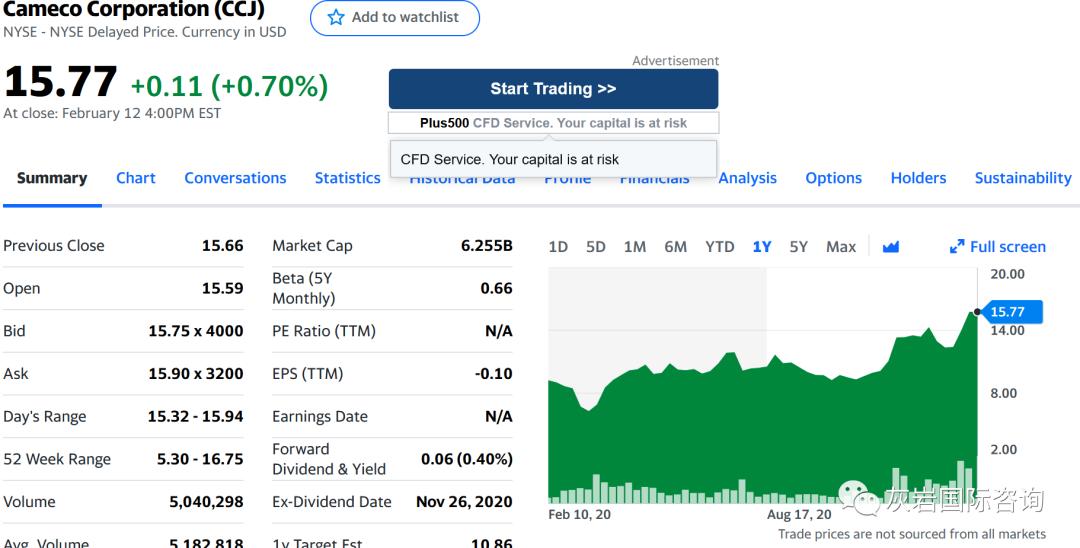Select the 5Y chart range
Viewport: 1080px width, 548px height.
[x=798, y=246]
